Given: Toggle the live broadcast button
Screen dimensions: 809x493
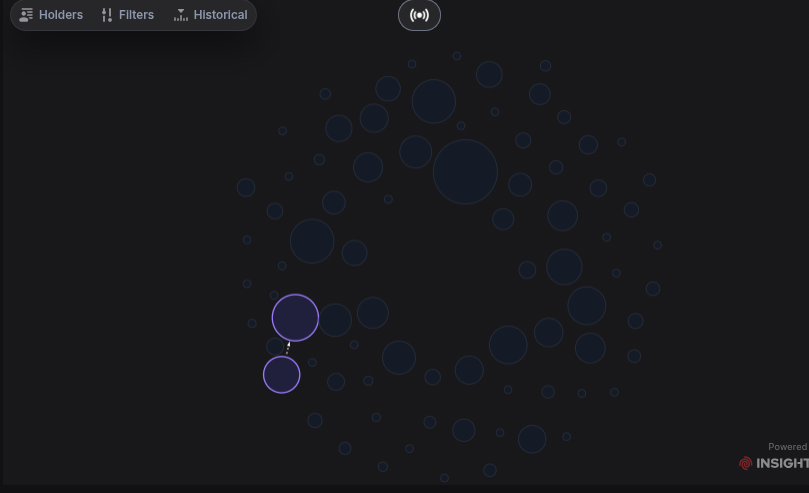Looking at the screenshot, I should click(x=419, y=15).
